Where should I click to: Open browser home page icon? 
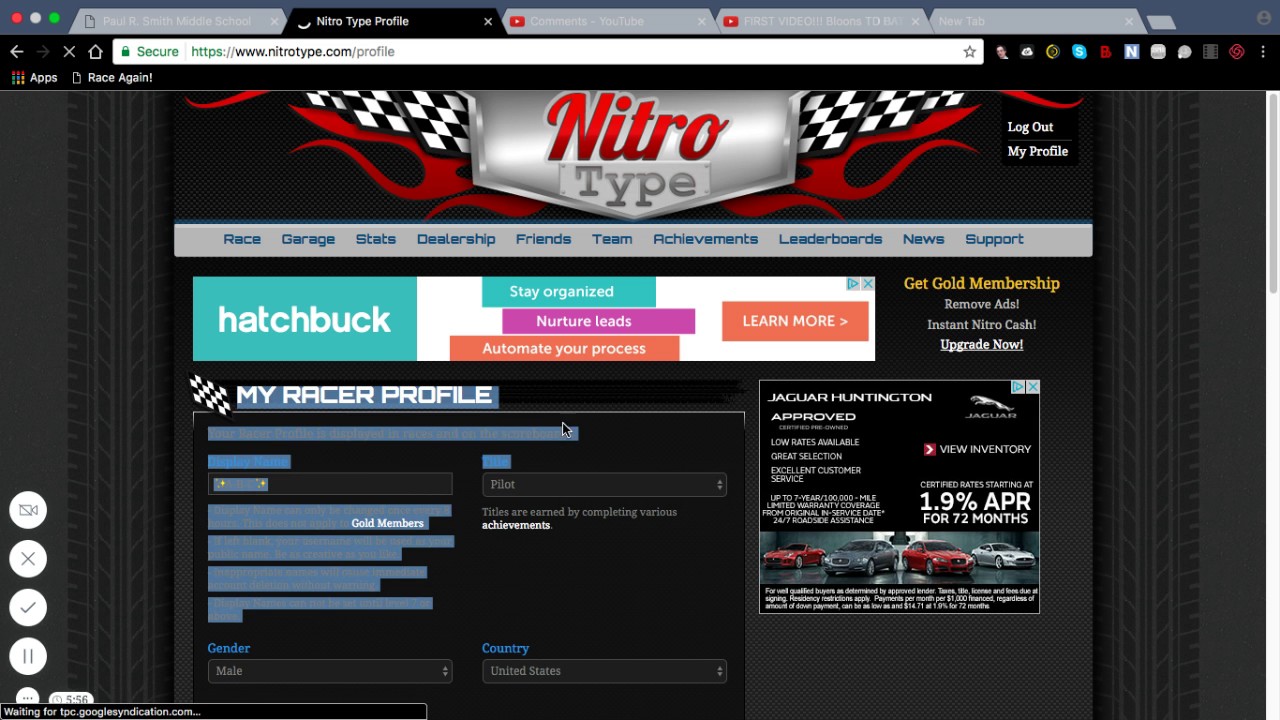(95, 52)
